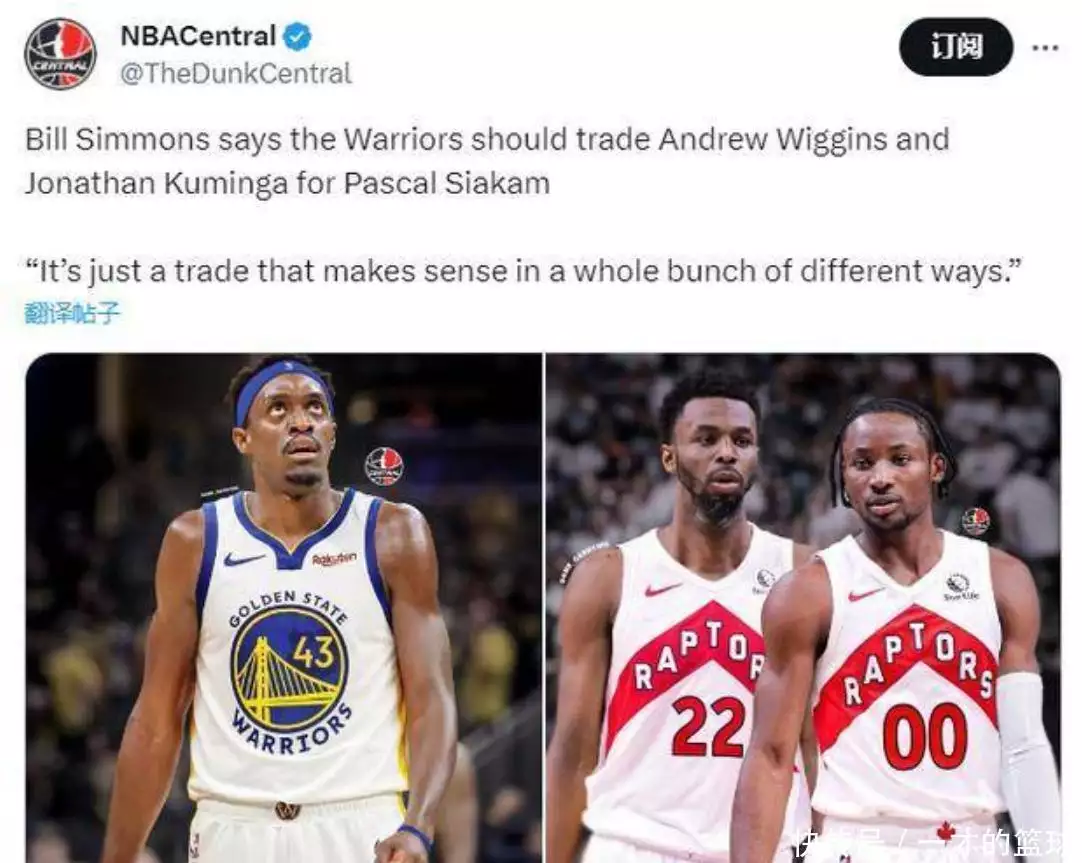Open the three-dot more options menu
The height and width of the screenshot is (863, 1082).
pos(1045,48)
